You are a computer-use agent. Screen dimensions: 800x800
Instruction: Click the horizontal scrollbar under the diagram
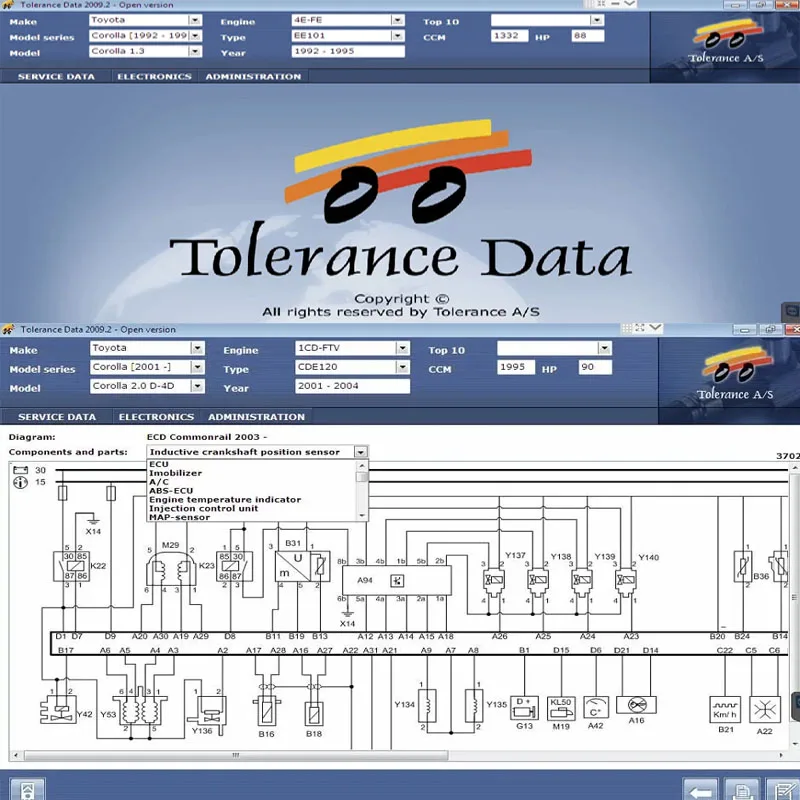pos(236,755)
